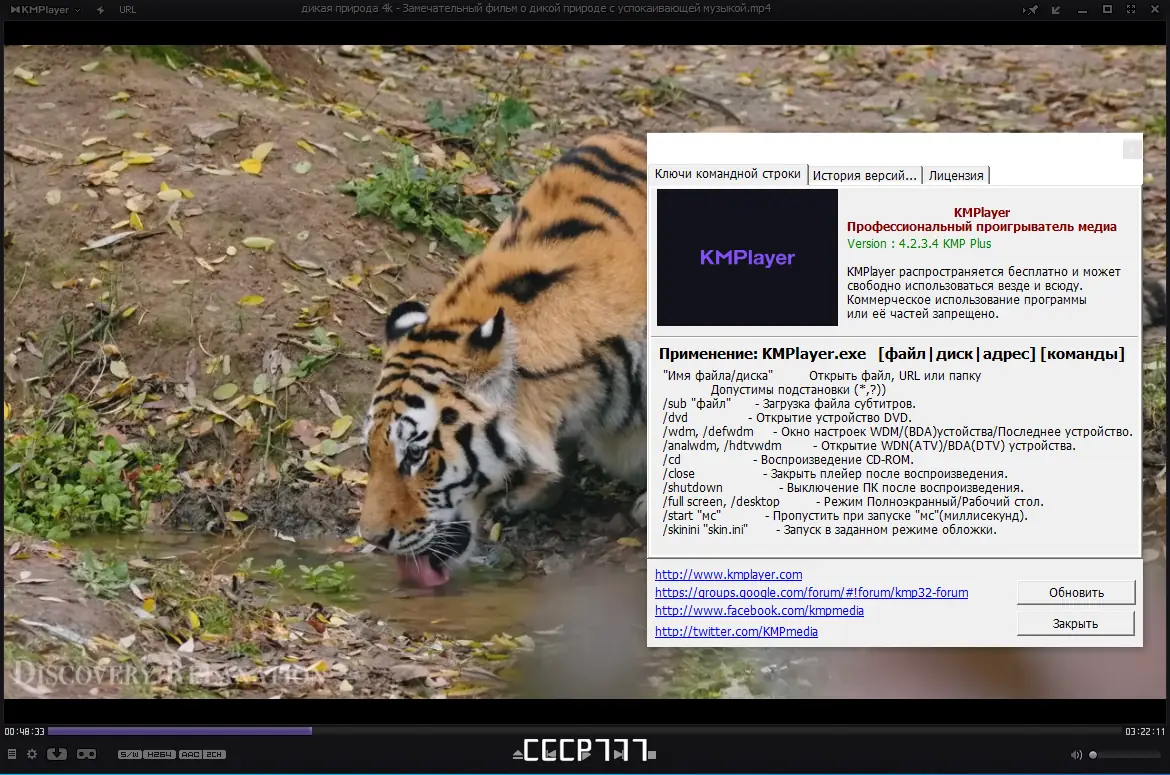Close the About dialog with corner X
1170x775 pixels.
(x=1132, y=149)
